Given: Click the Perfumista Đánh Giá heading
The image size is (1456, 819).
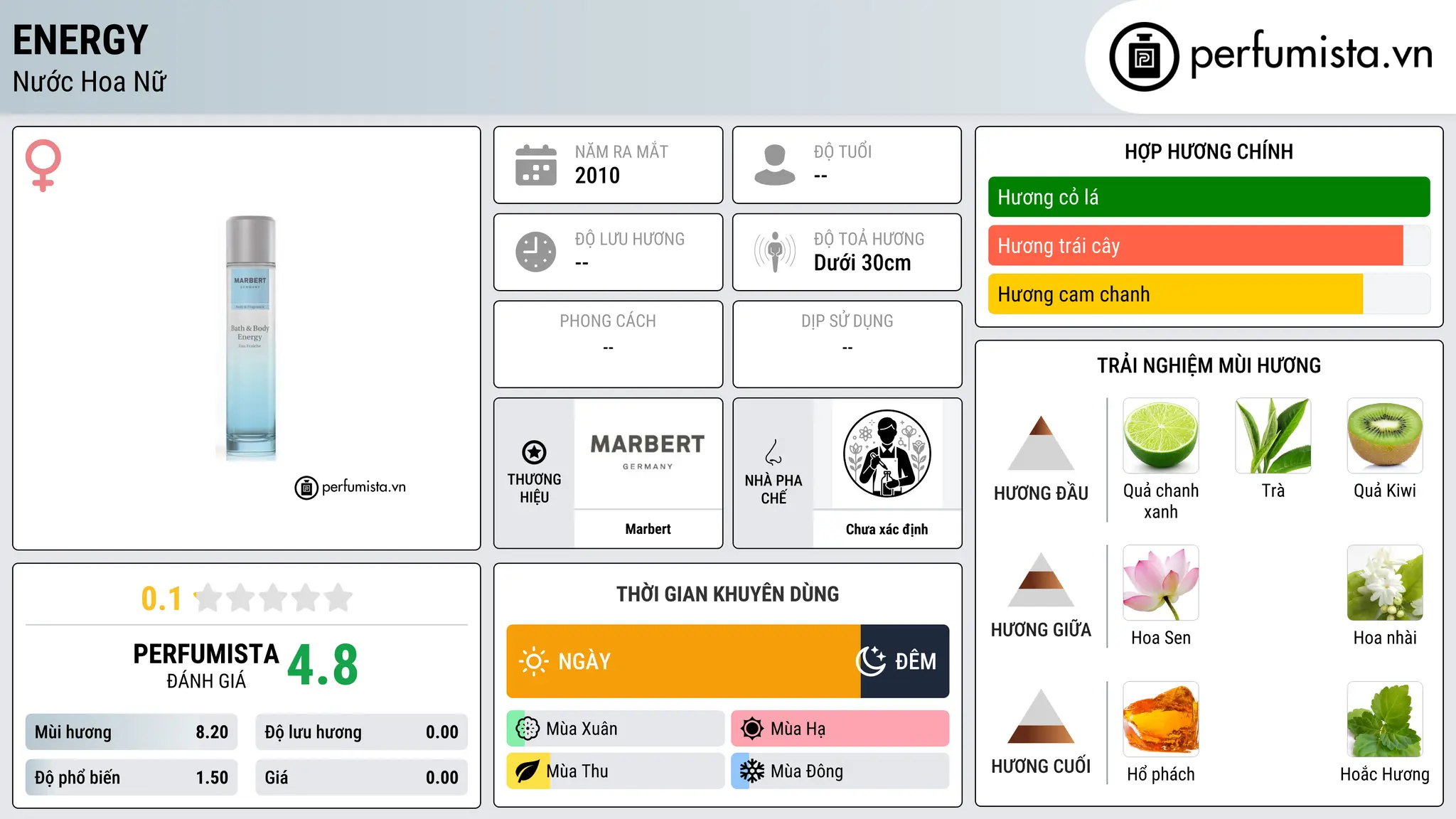Looking at the screenshot, I should pyautogui.click(x=206, y=665).
